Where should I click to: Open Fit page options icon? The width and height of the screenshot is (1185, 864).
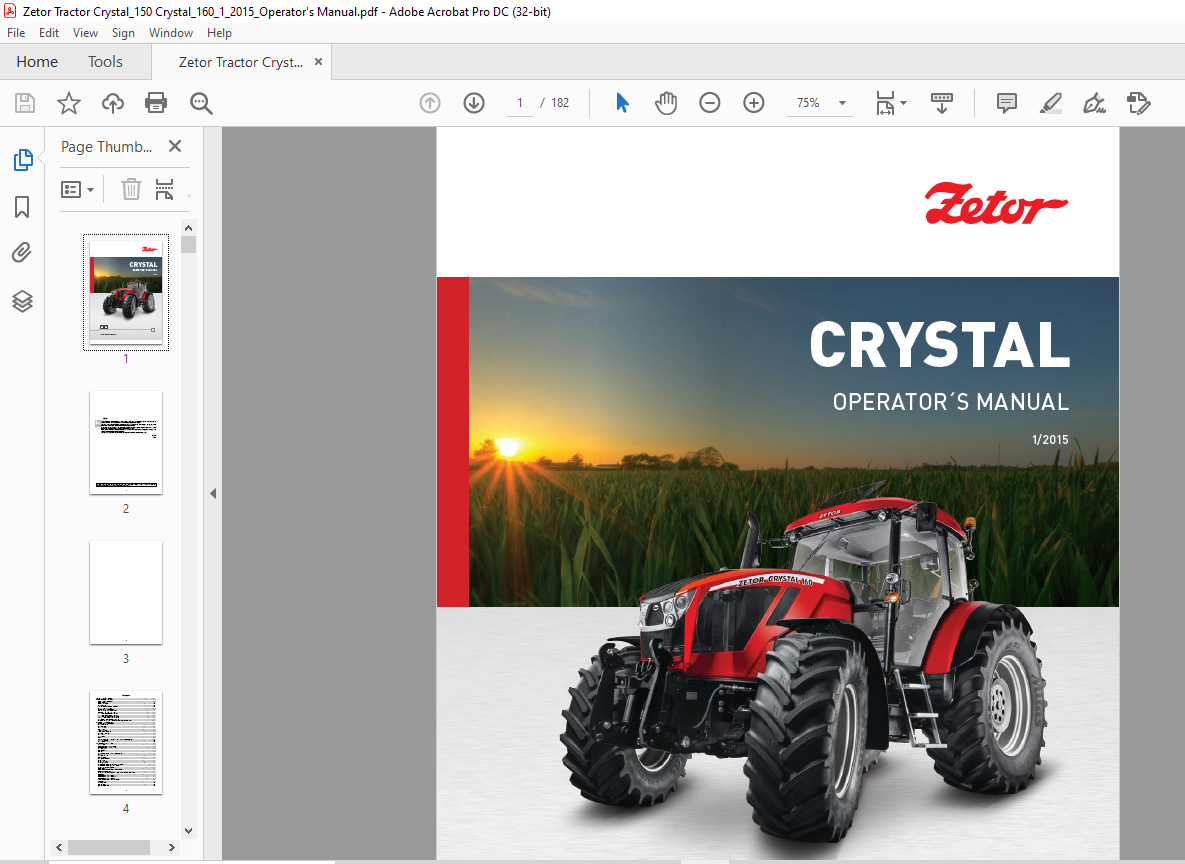pos(885,103)
